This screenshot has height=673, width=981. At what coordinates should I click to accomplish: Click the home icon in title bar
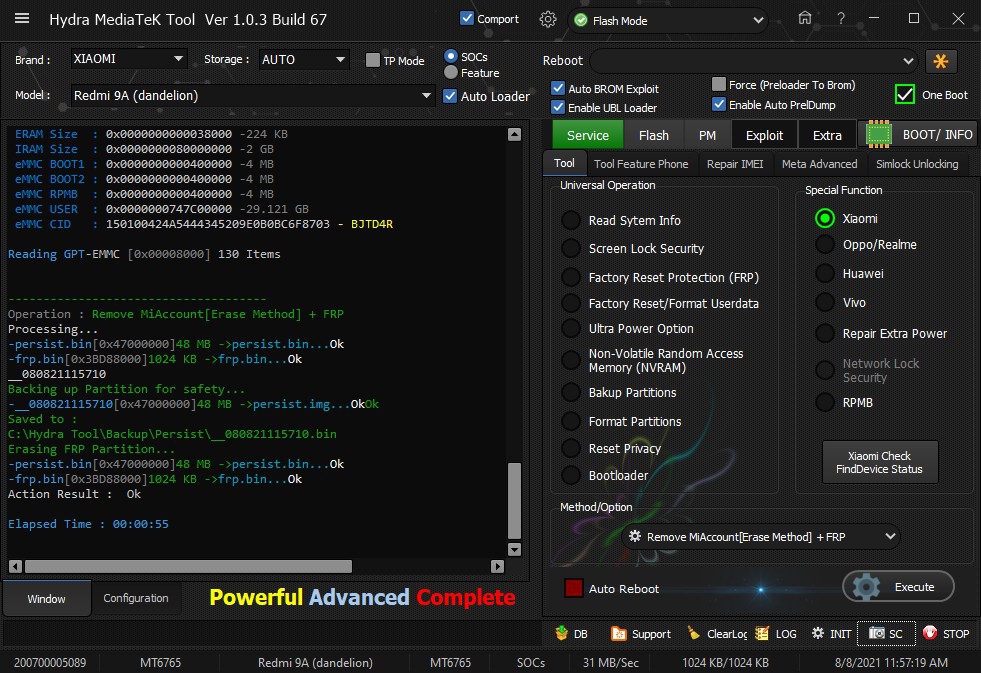pyautogui.click(x=805, y=18)
